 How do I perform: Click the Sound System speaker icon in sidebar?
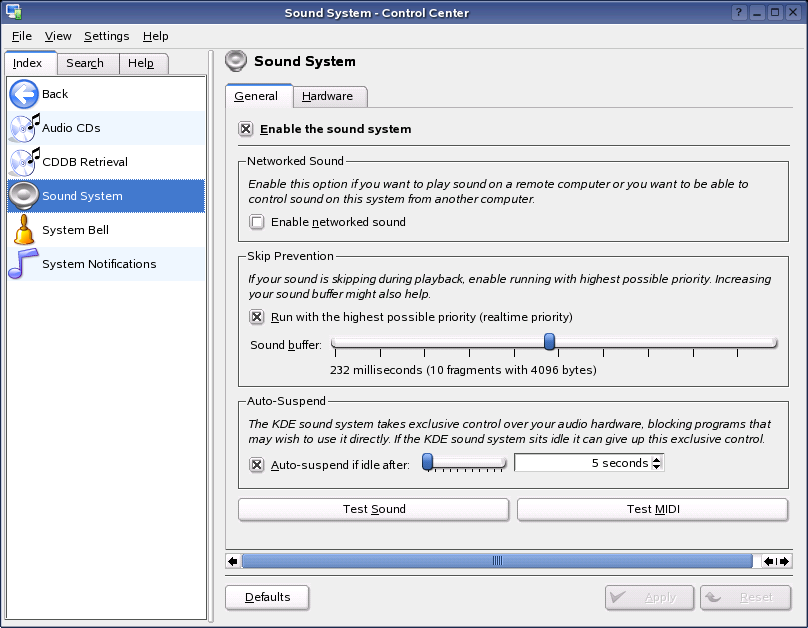[24, 196]
